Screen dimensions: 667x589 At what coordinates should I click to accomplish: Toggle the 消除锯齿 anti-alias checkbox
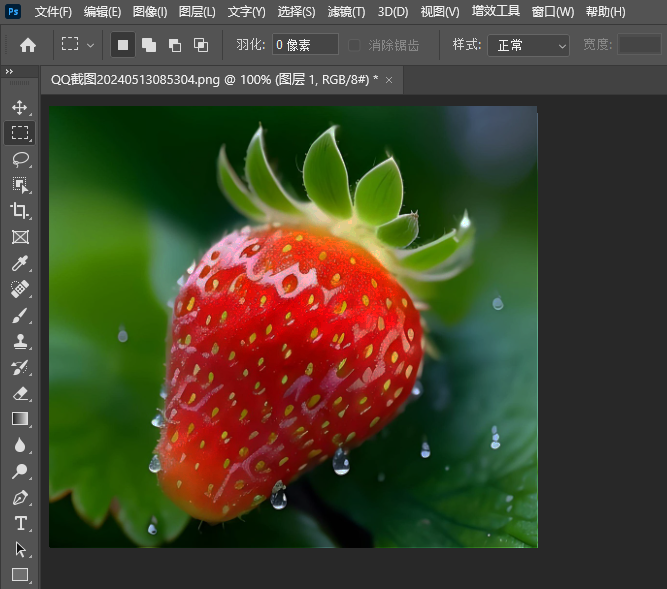coord(354,45)
